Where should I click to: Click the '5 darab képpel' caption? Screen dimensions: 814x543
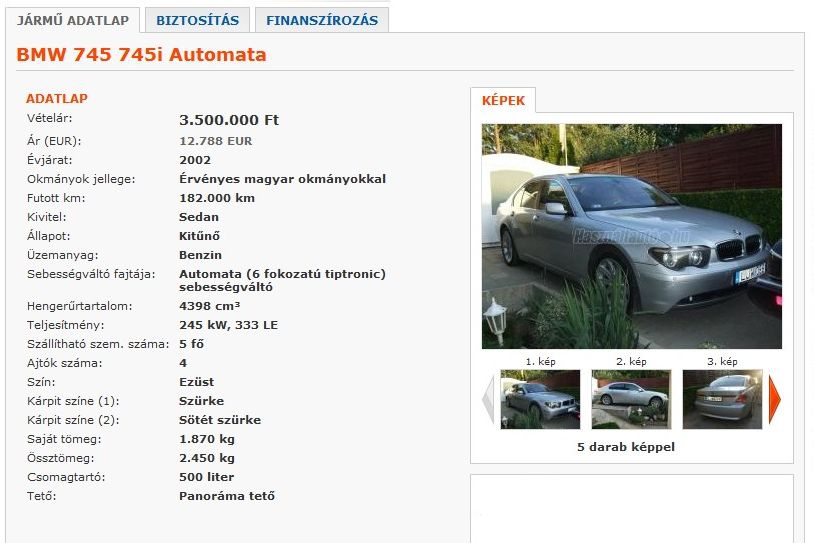click(626, 447)
